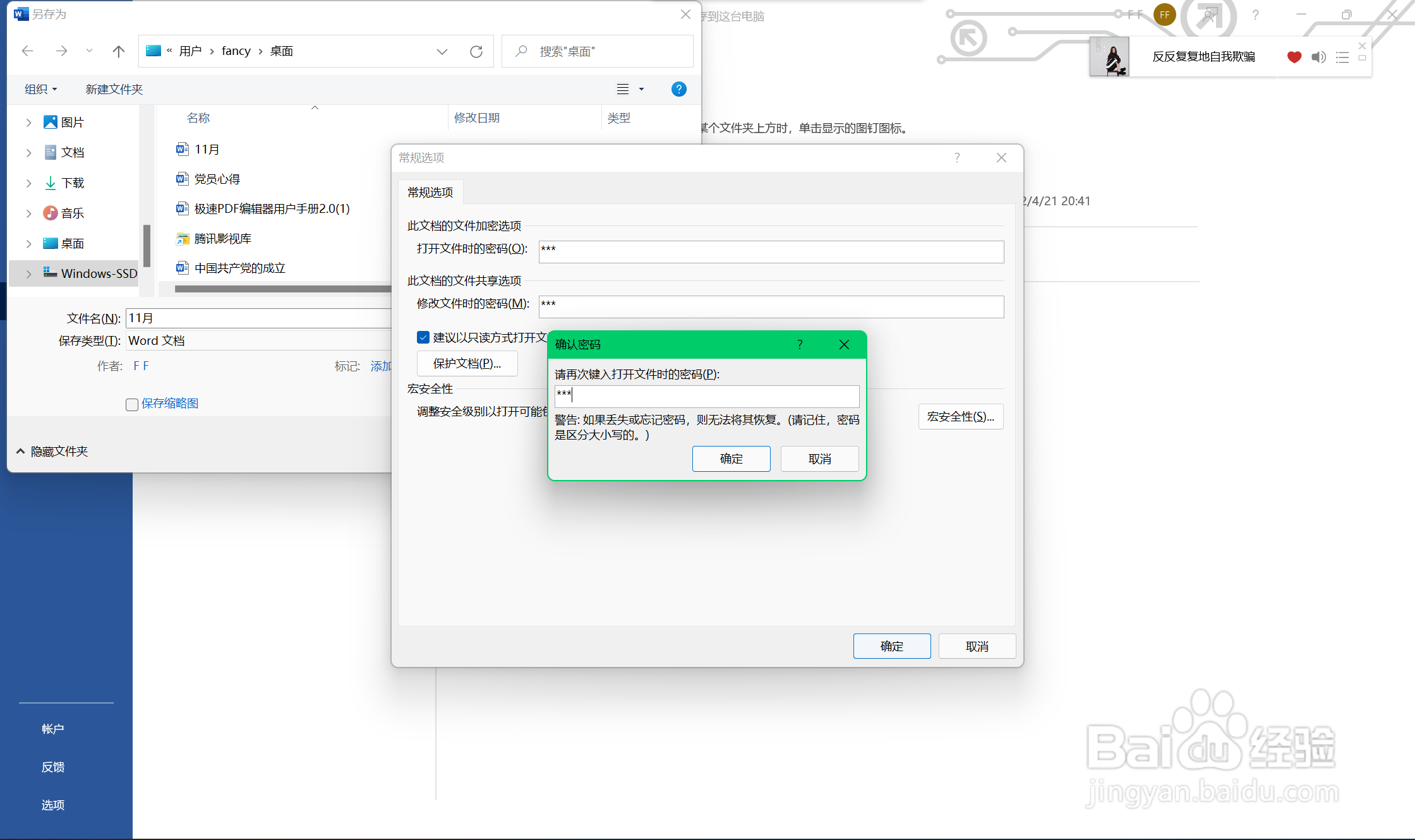Click the 文件名 input field
1415x840 pixels.
(258, 318)
